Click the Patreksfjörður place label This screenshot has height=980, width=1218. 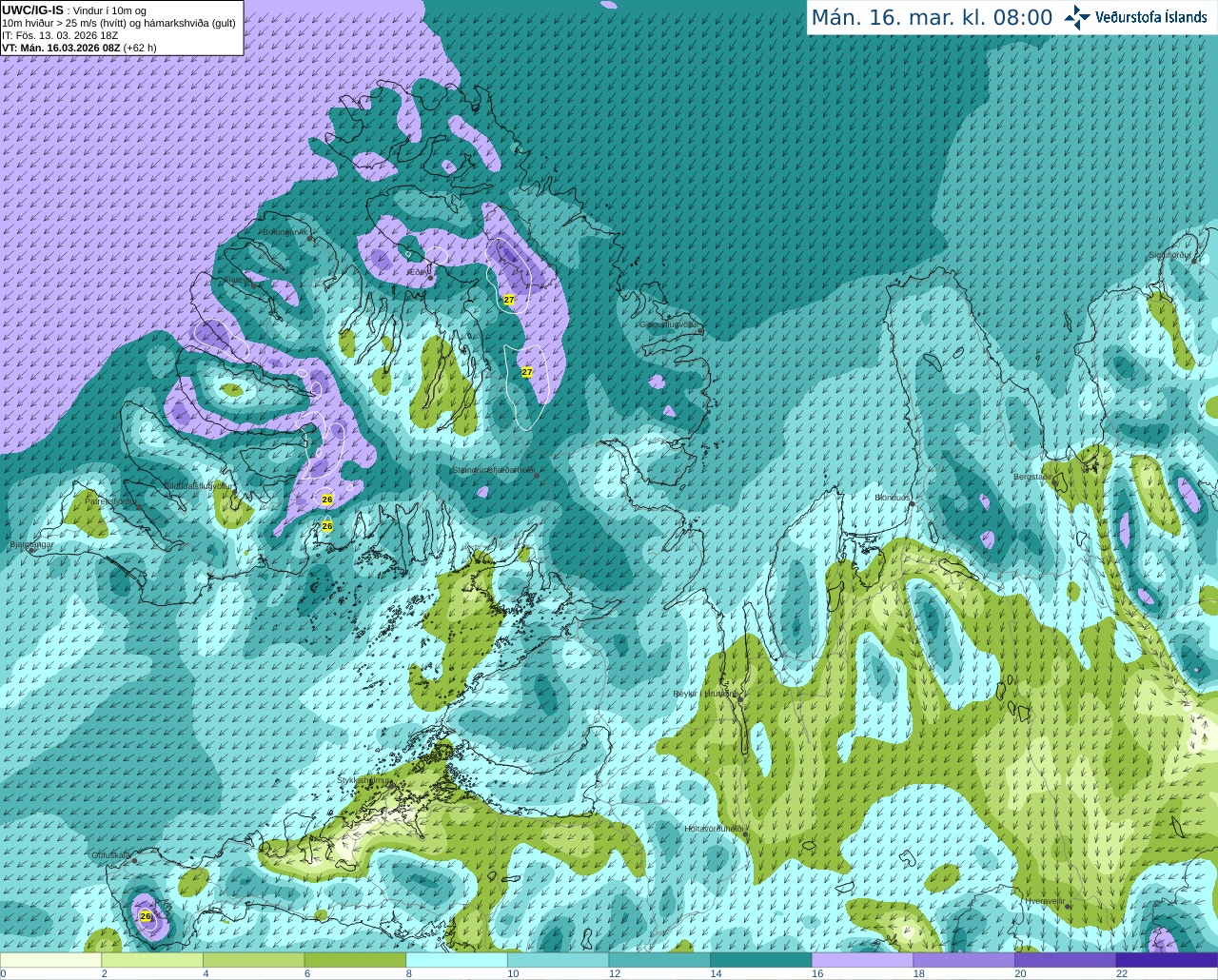click(x=111, y=500)
